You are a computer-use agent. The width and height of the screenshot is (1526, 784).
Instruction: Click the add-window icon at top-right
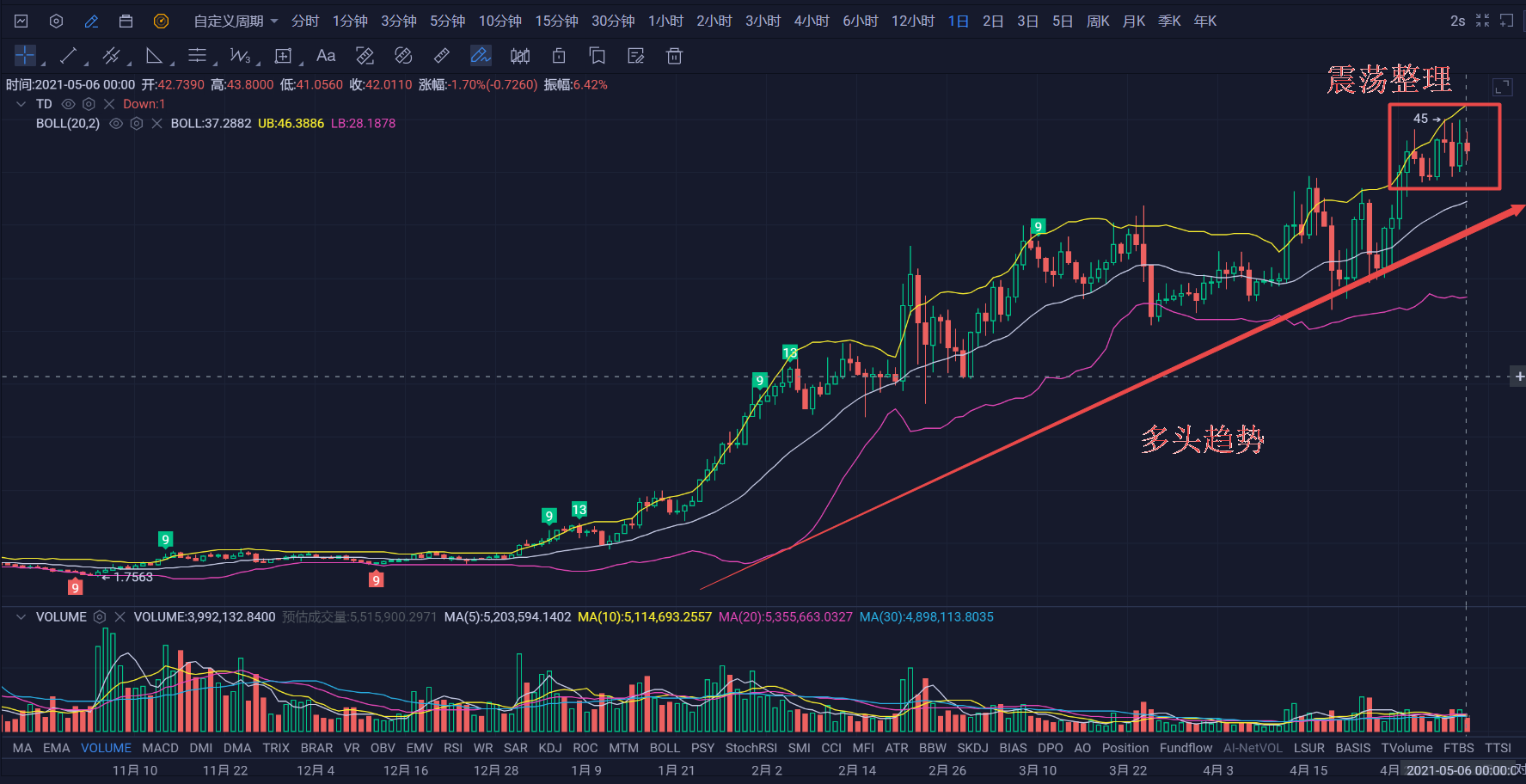1507,21
